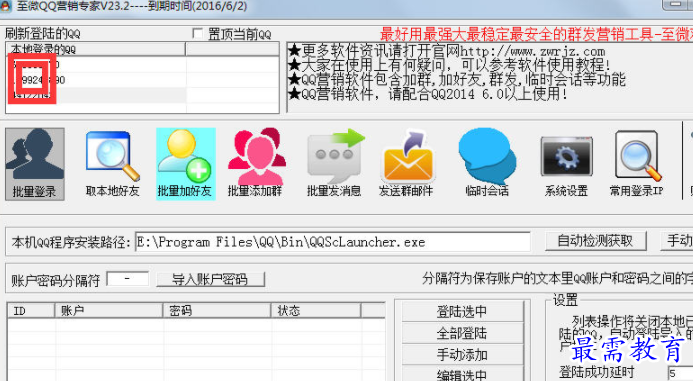Click the official website URL text line

pos(447,51)
